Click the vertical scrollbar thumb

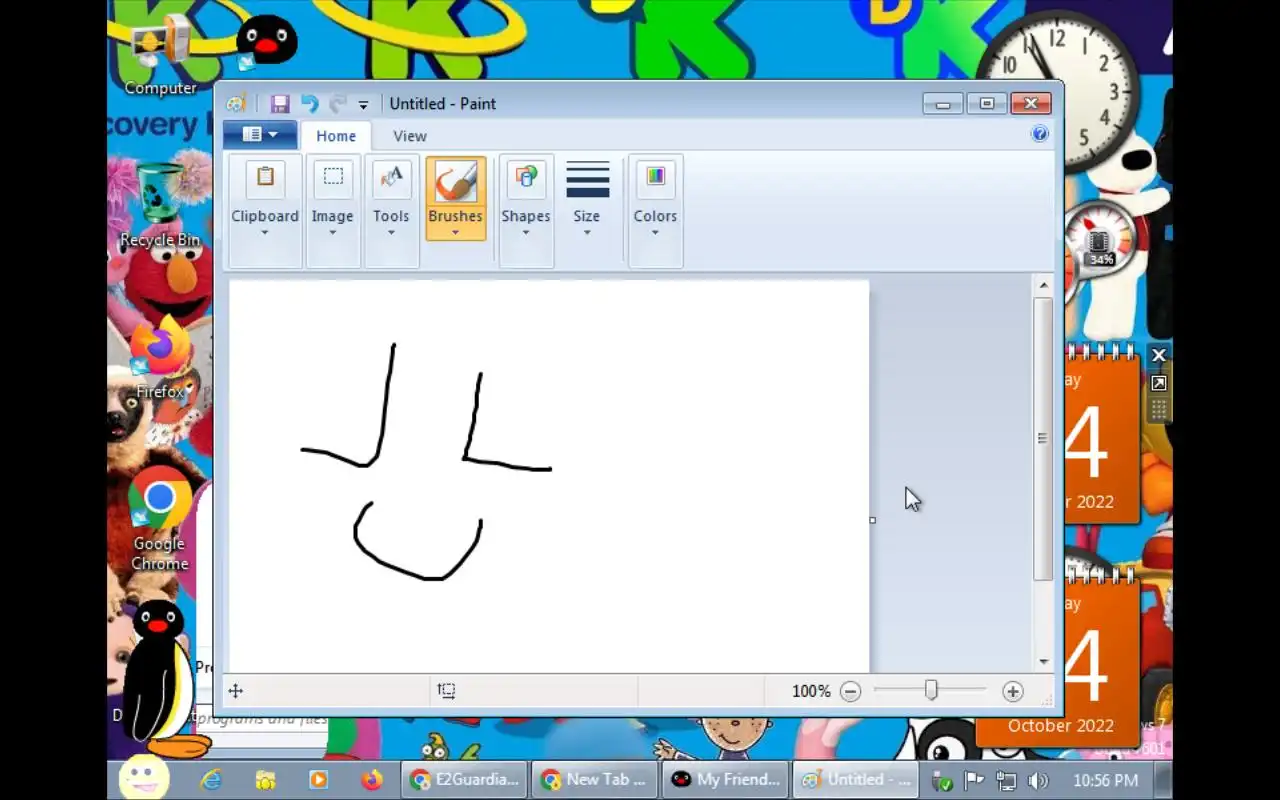(1044, 438)
